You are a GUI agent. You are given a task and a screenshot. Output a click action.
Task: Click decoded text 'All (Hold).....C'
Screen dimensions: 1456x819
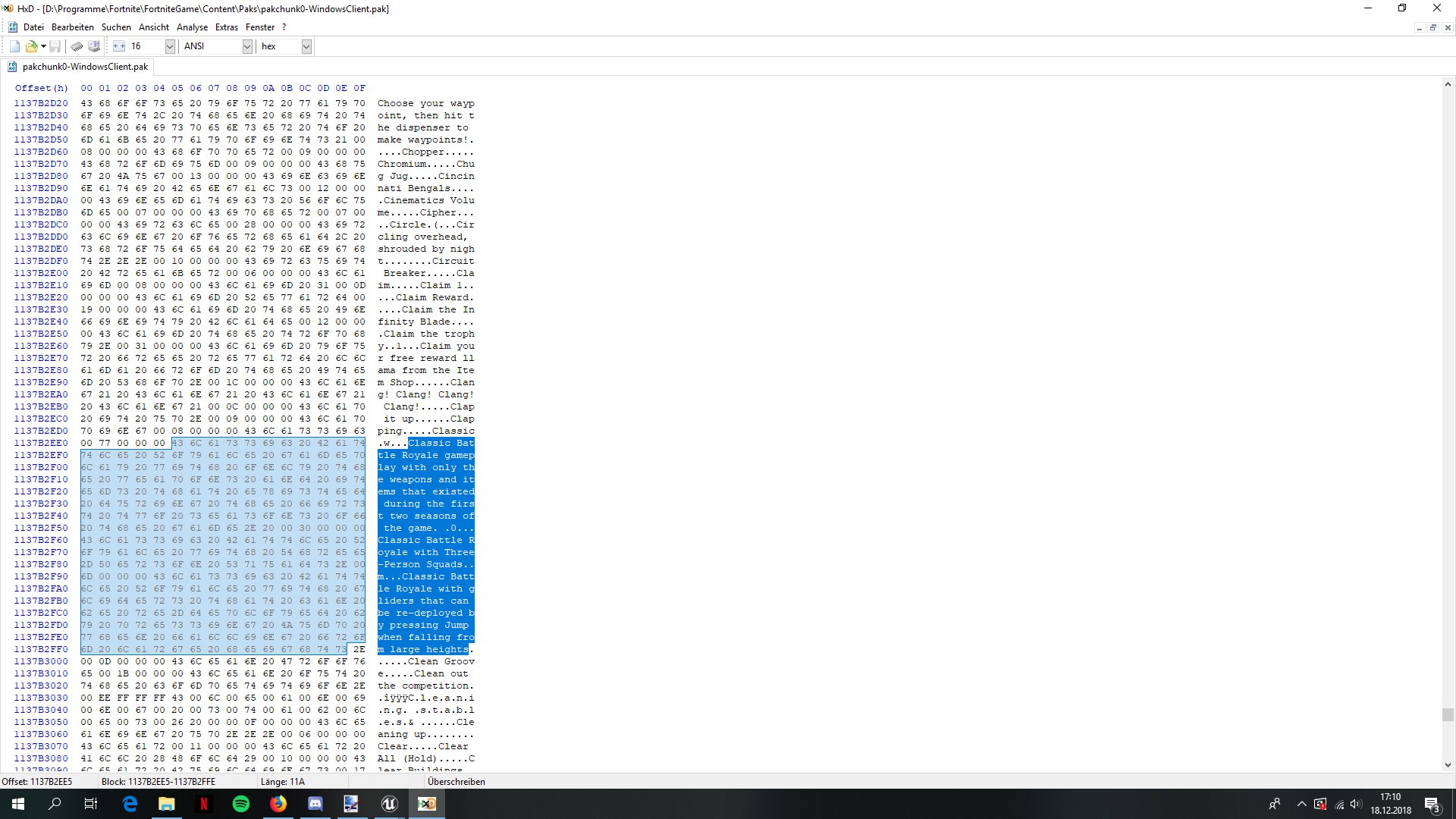(x=426, y=758)
